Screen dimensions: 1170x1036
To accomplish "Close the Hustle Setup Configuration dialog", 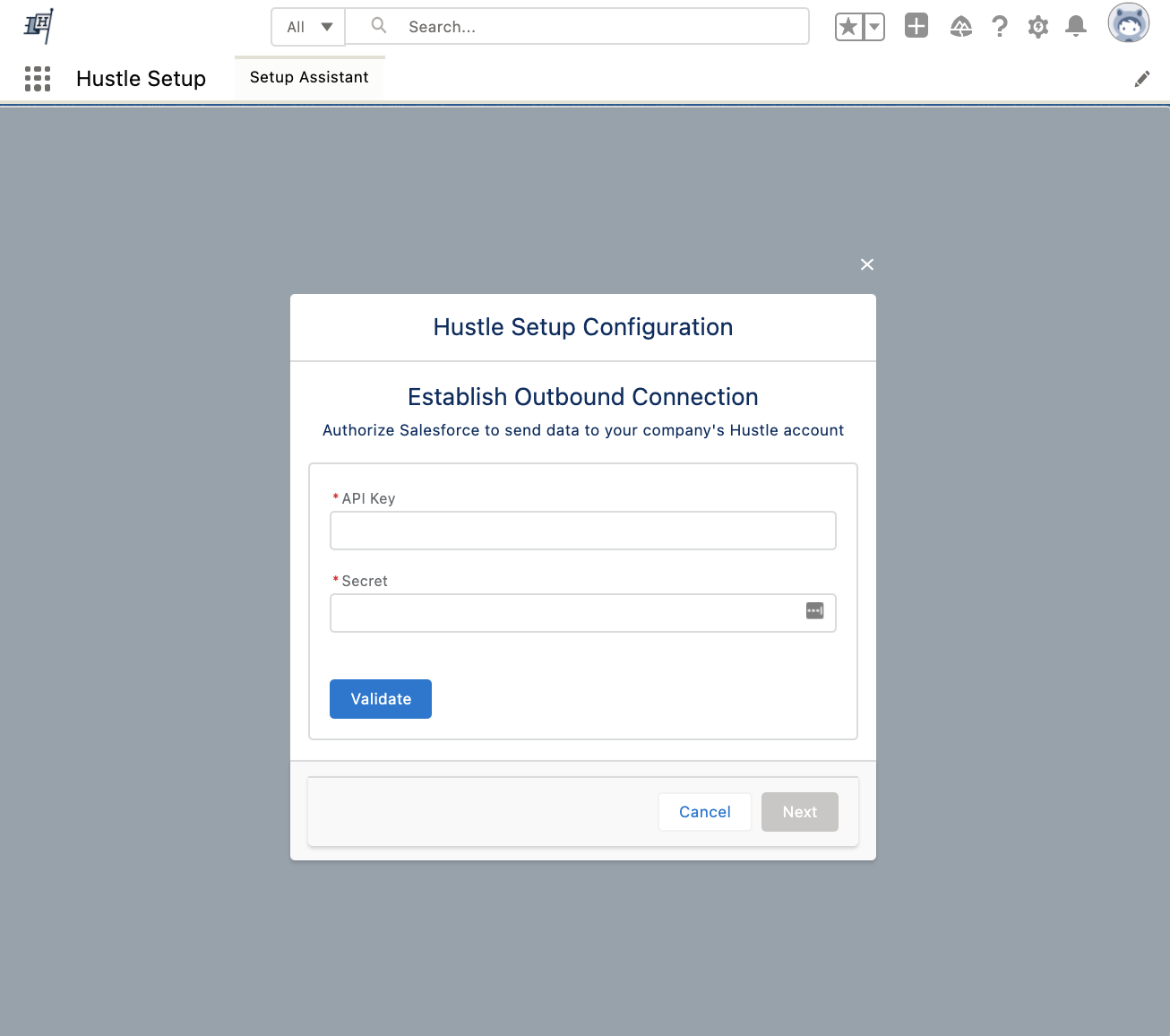I will point(867,264).
